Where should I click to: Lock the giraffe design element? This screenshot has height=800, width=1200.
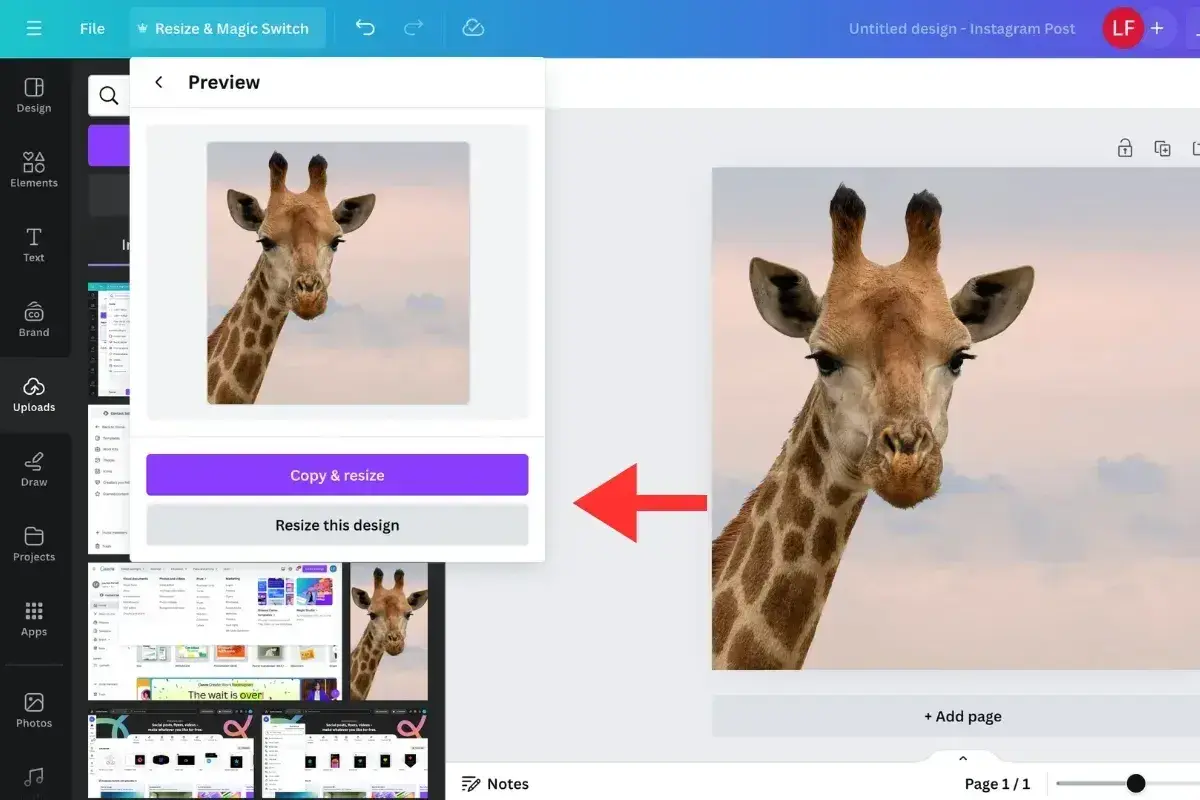(1124, 147)
